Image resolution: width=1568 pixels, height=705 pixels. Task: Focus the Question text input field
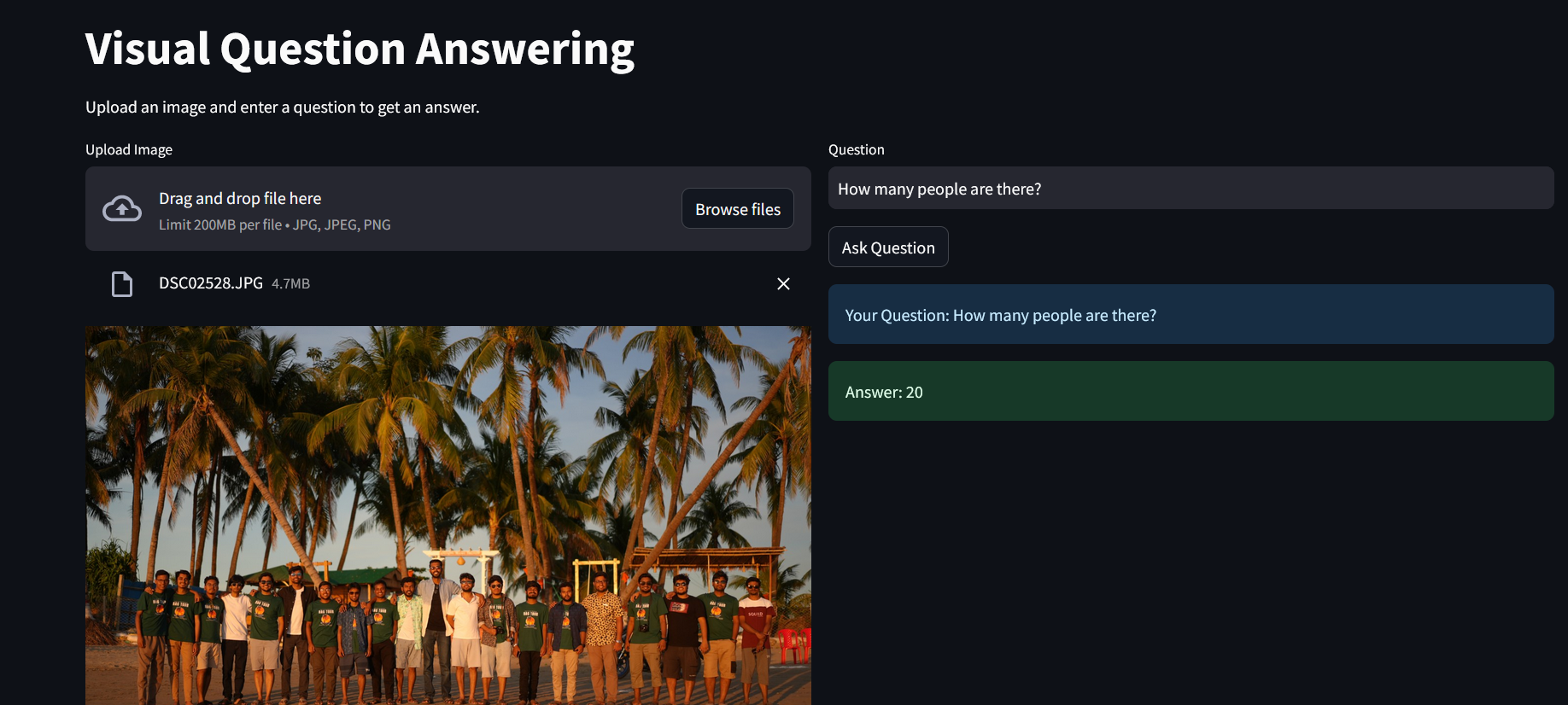coord(1191,189)
